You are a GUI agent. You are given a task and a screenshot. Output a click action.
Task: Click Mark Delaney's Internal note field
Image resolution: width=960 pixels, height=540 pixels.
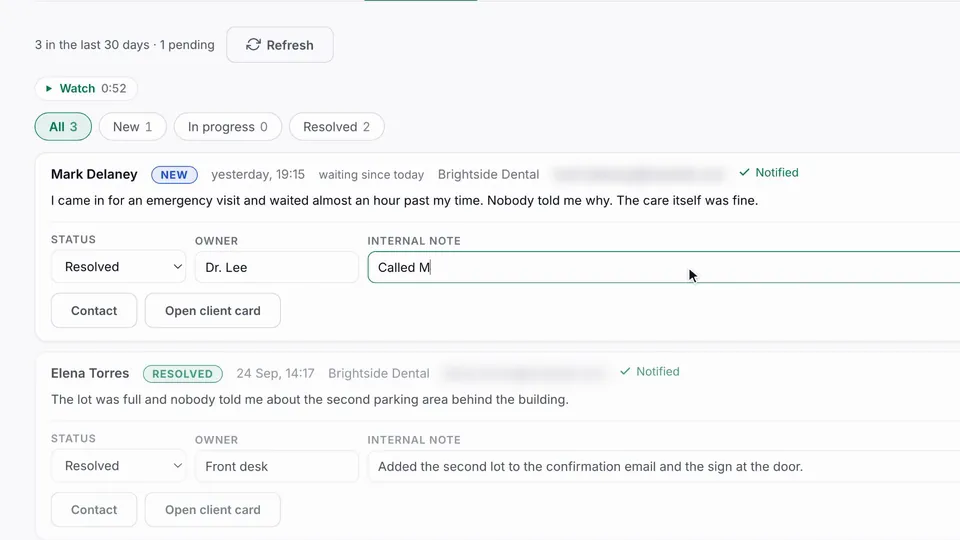664,267
